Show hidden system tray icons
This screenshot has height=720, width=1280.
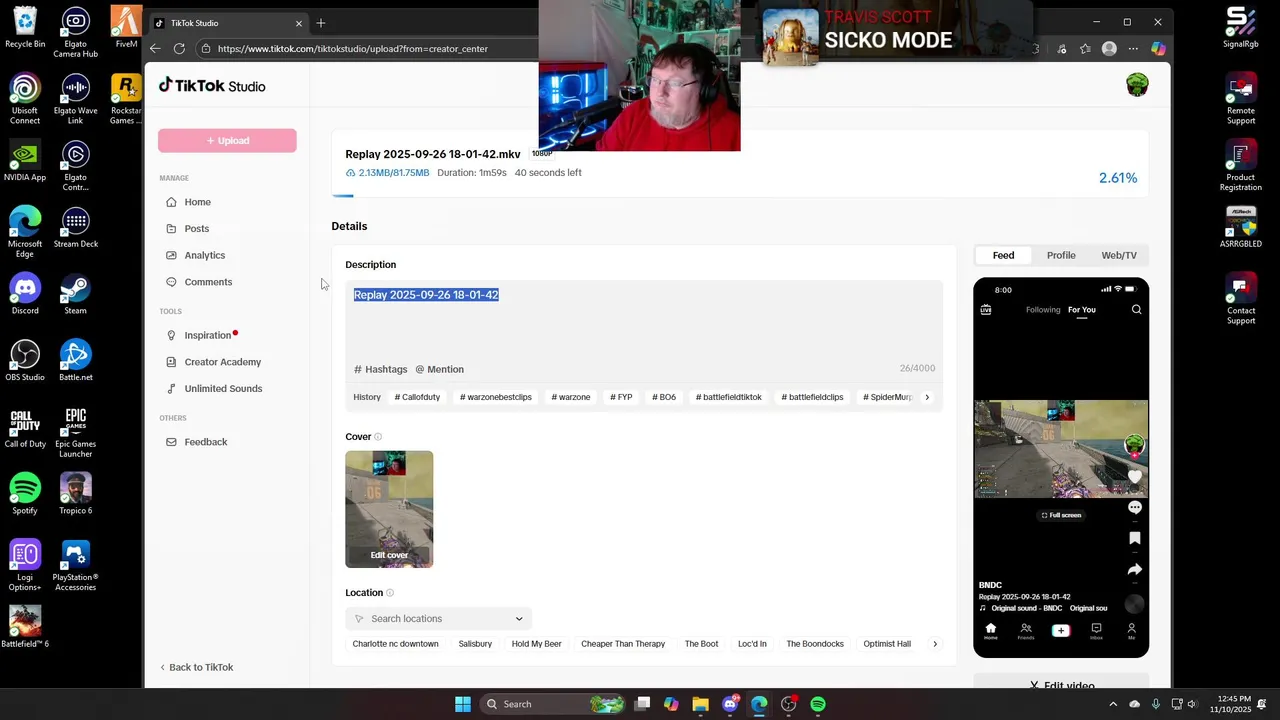(x=1113, y=704)
